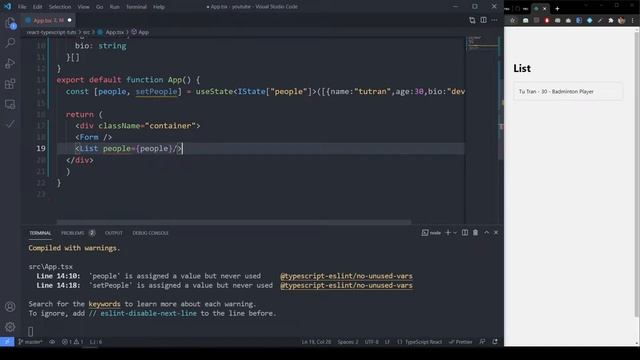Bookmark this page with star icon in Chrome

pyautogui.click(x=514, y=20)
